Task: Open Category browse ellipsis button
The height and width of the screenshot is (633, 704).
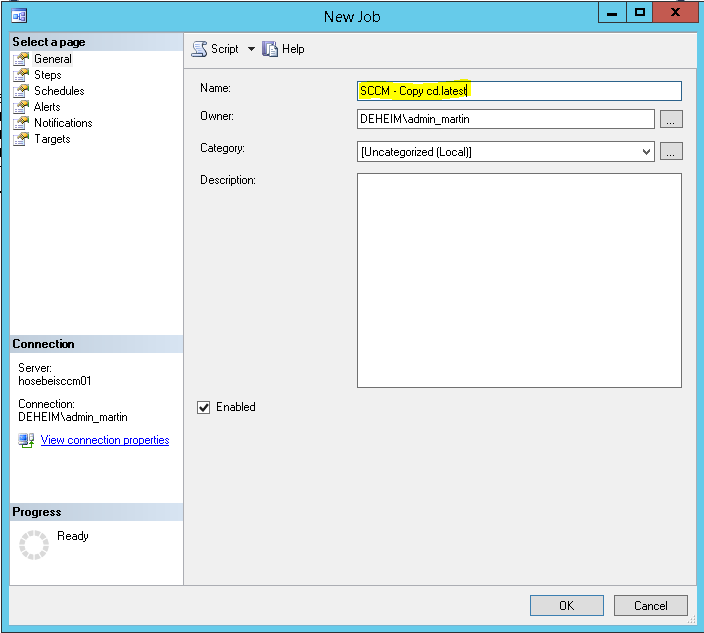Action: click(x=671, y=151)
